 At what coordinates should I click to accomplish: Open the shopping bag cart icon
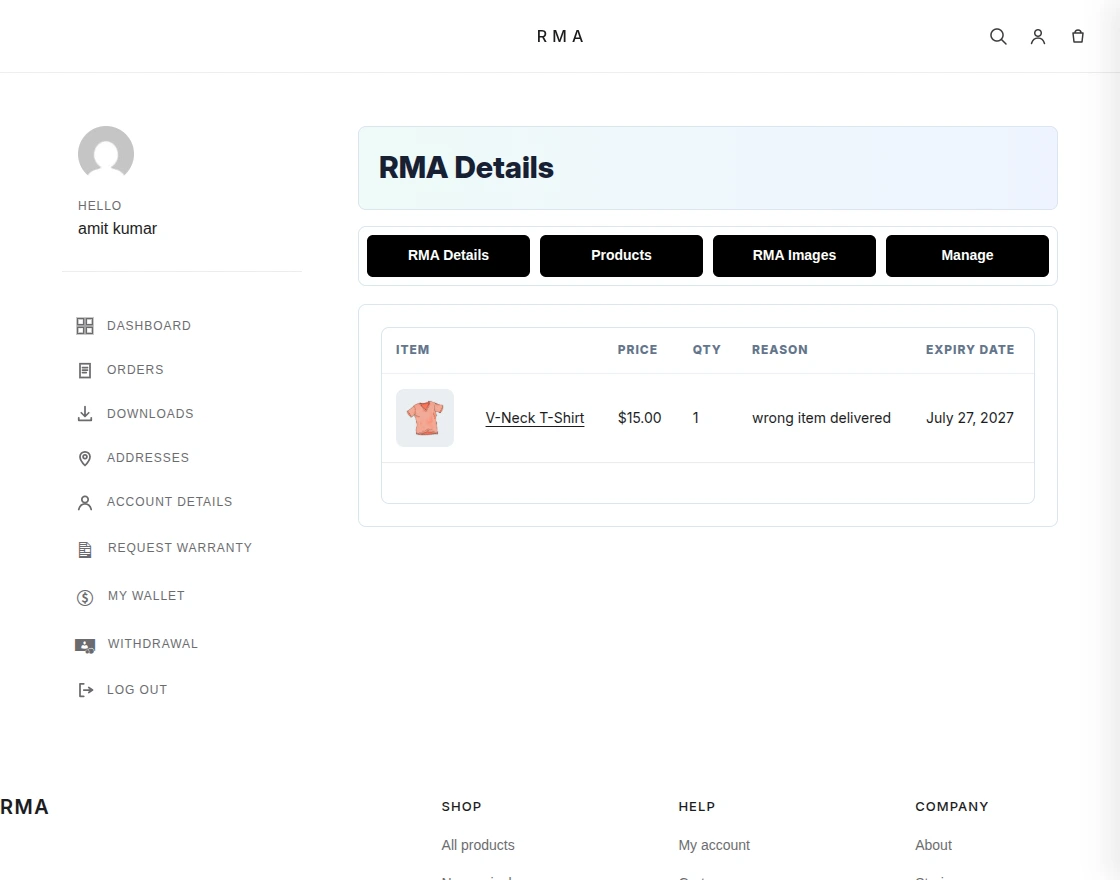tap(1078, 36)
